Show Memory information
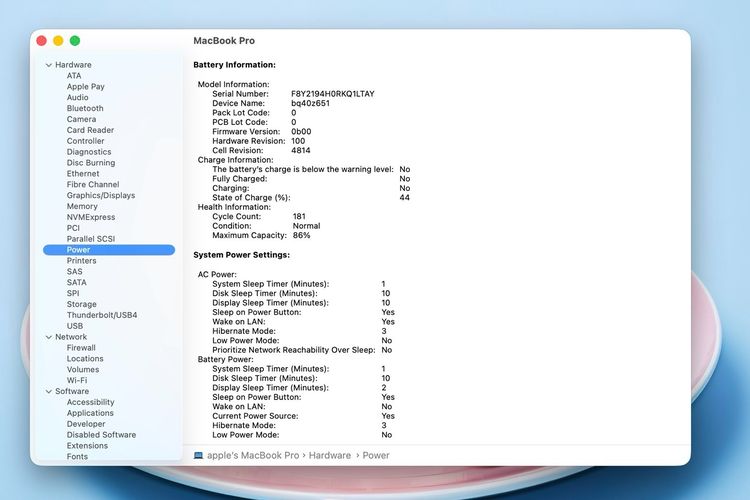This screenshot has width=750, height=500. 82,206
